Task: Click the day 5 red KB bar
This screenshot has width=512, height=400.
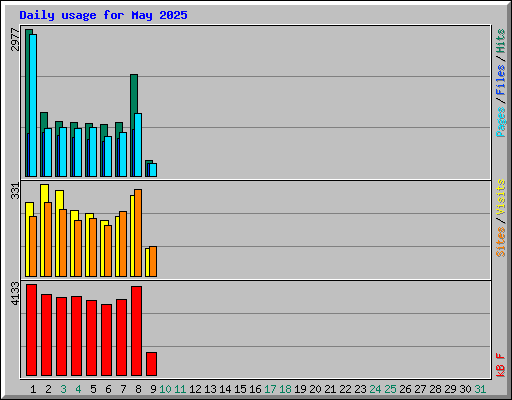Action: point(91,338)
